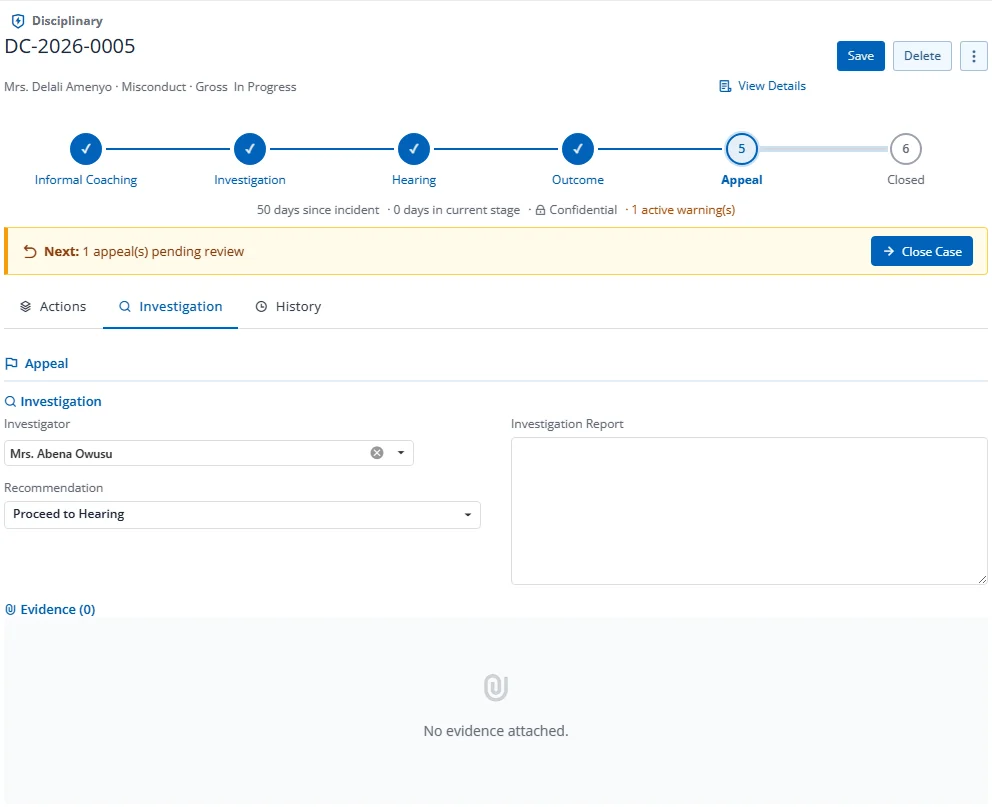Click the Investigator field showing Mrs. Abena Owusu
The width and height of the screenshot is (992, 807).
[x=209, y=453]
